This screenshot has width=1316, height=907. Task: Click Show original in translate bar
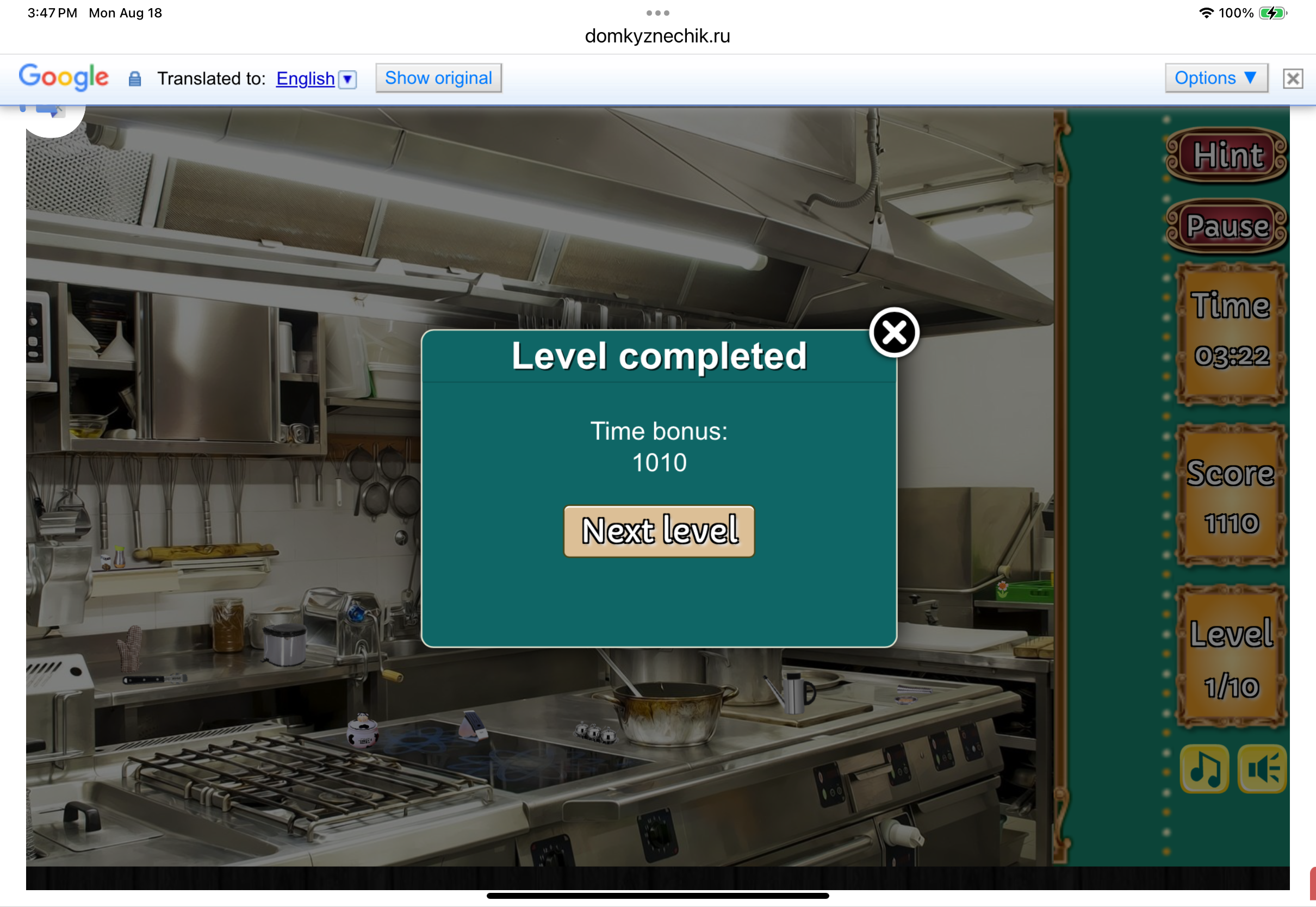438,78
